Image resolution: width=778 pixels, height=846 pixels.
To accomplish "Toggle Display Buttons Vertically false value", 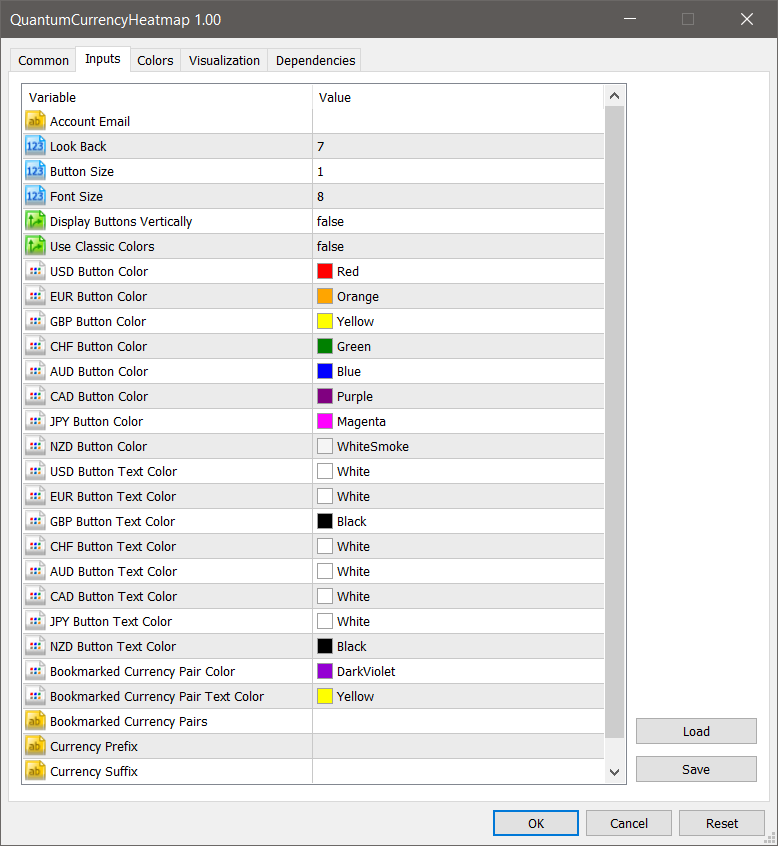I will click(330, 221).
